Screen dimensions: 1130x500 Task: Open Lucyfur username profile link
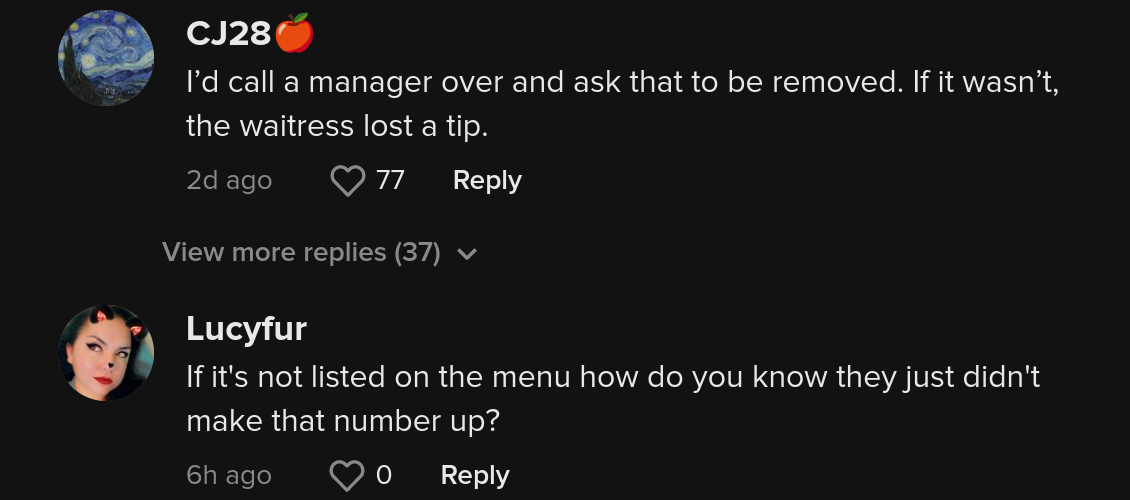coord(246,329)
